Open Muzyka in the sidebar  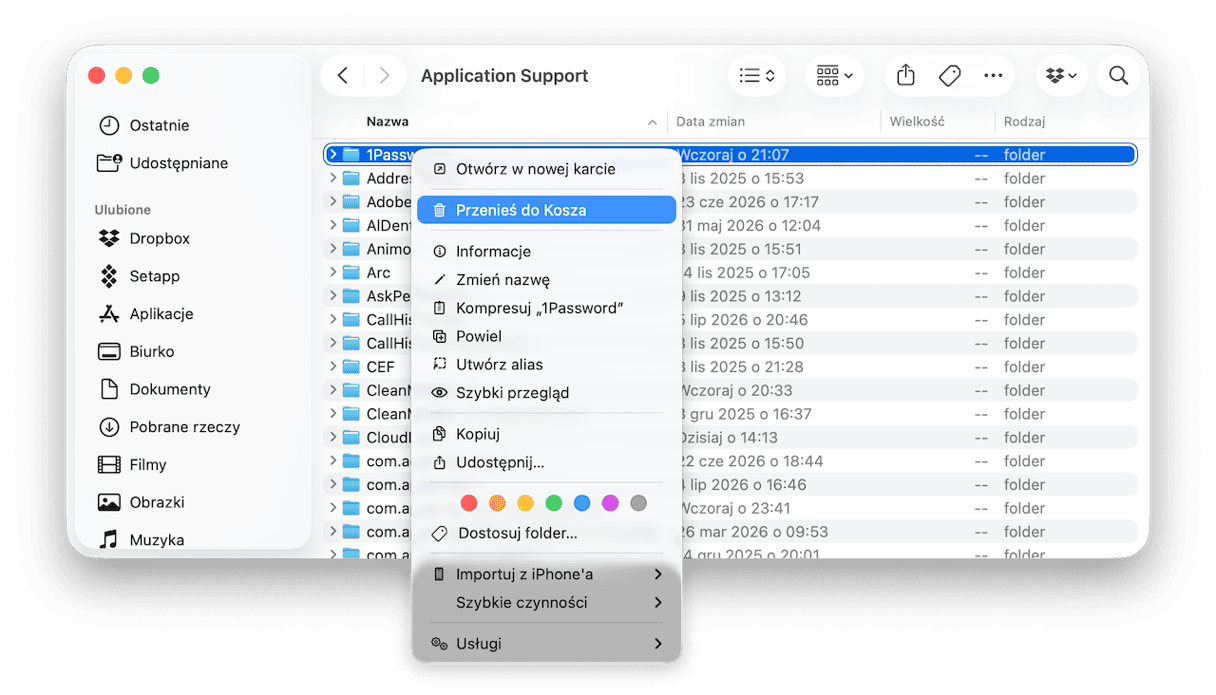tap(141, 540)
